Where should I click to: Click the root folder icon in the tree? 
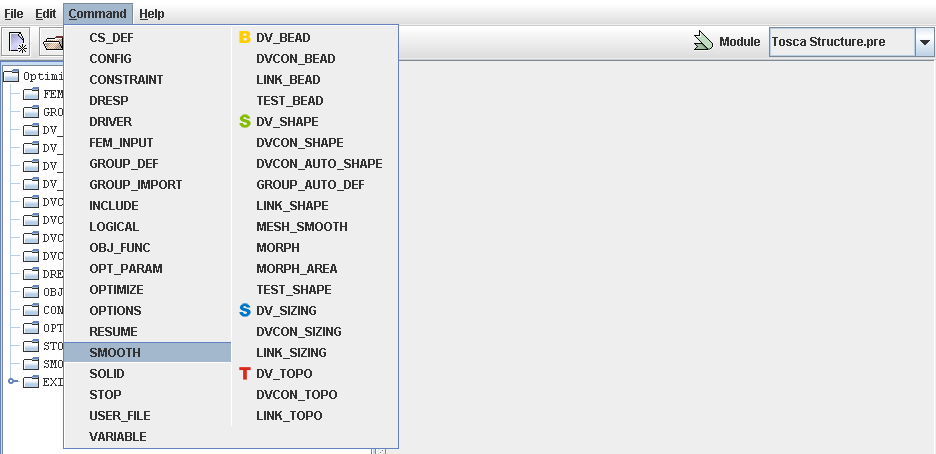tap(12, 75)
